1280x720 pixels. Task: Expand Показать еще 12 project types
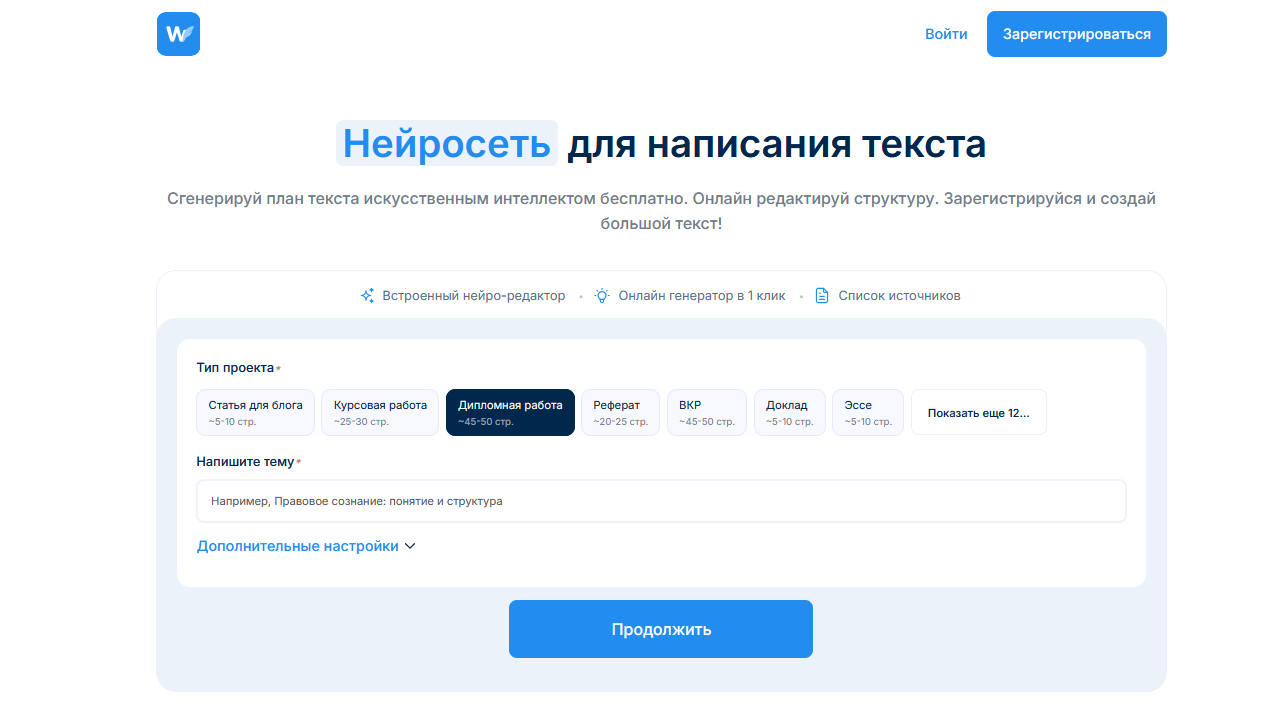pos(978,413)
